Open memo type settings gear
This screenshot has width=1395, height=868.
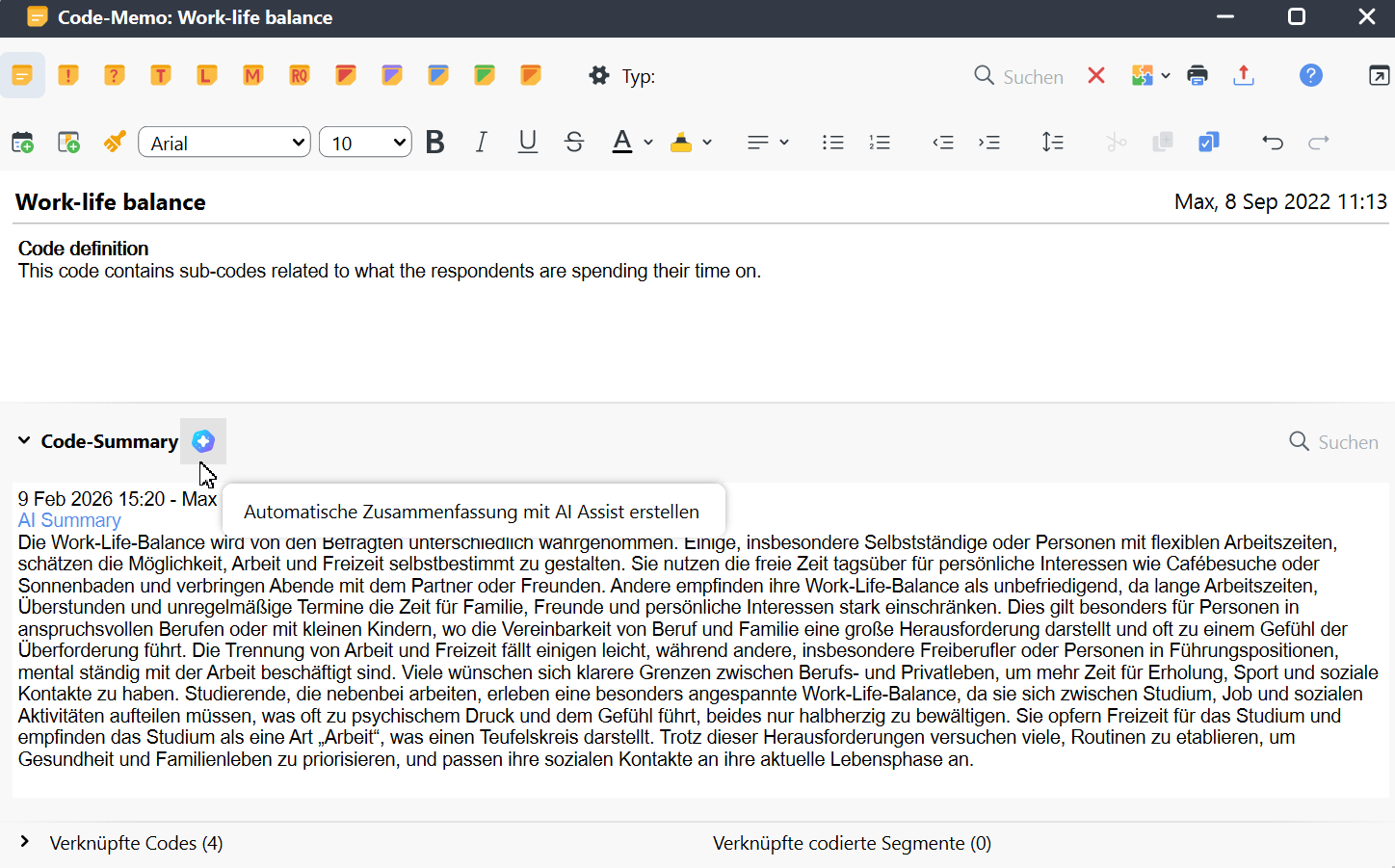[x=598, y=75]
